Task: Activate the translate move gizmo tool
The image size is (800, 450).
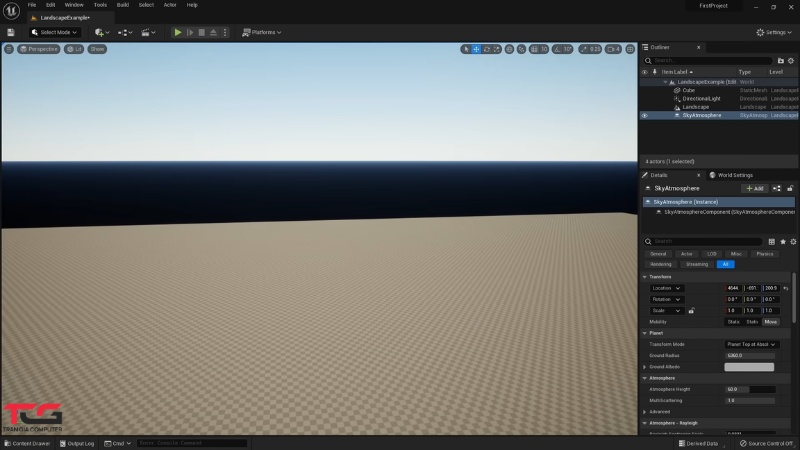Action: point(476,49)
